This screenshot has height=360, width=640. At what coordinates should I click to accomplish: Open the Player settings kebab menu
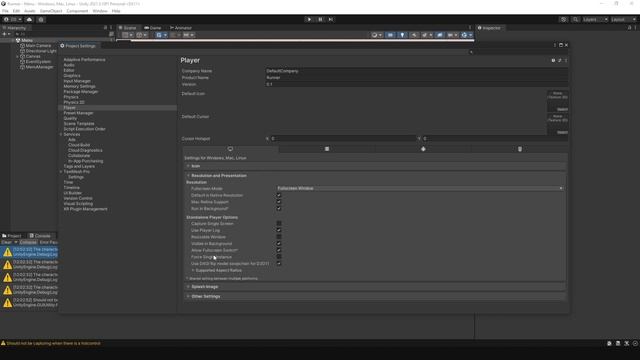(566, 60)
